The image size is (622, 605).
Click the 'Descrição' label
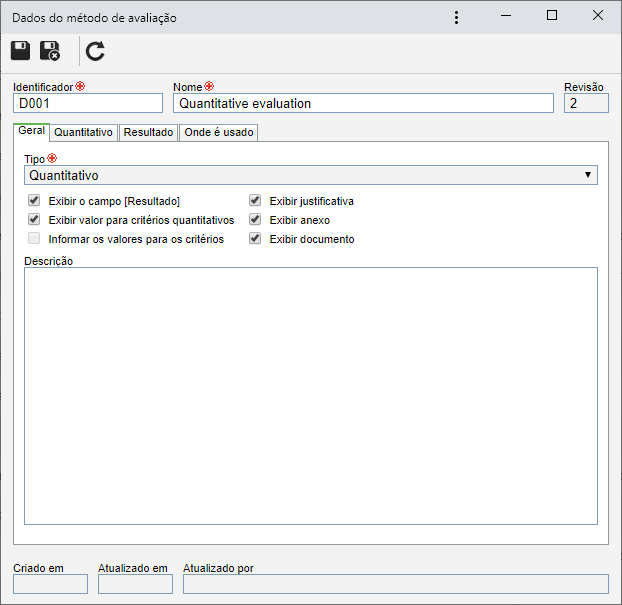(48, 261)
